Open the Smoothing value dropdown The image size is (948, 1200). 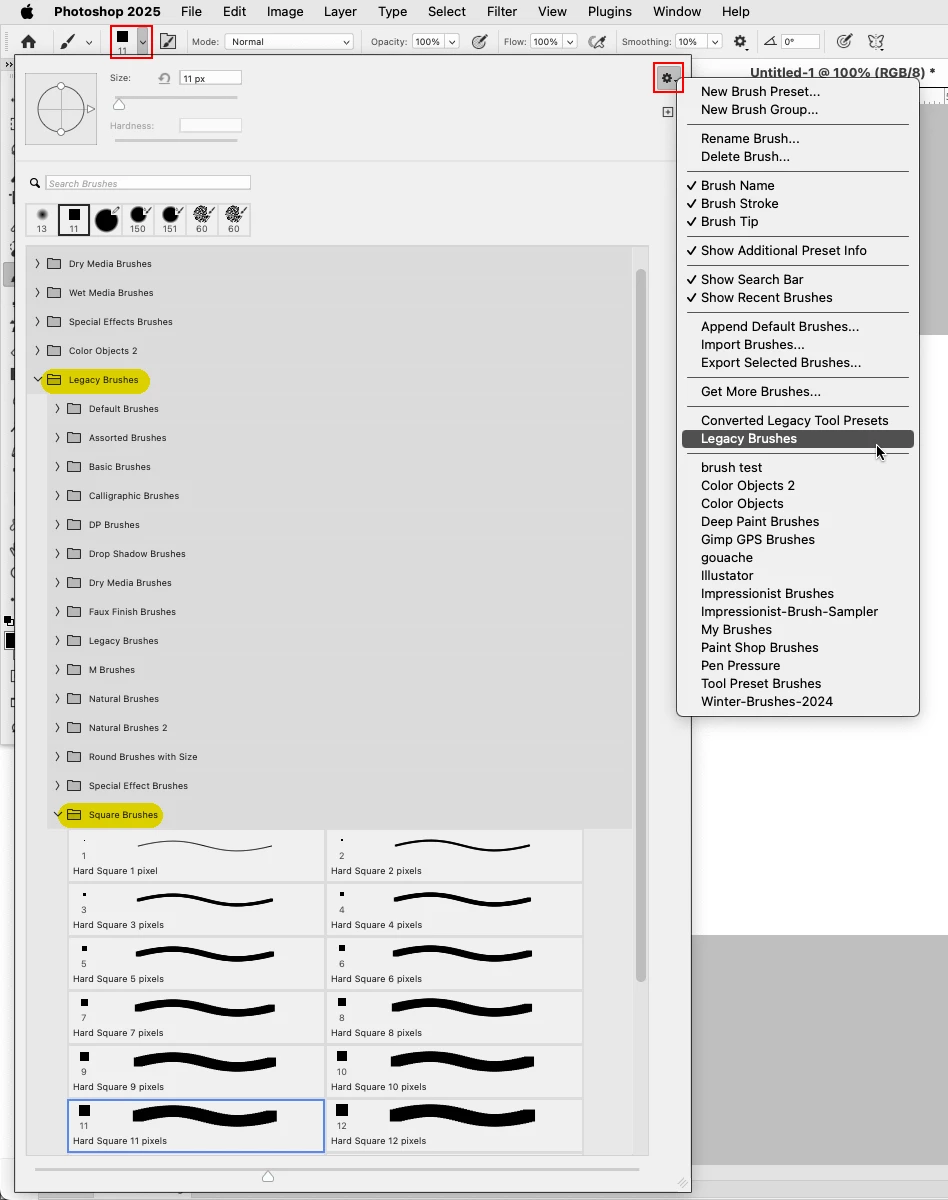tap(714, 42)
